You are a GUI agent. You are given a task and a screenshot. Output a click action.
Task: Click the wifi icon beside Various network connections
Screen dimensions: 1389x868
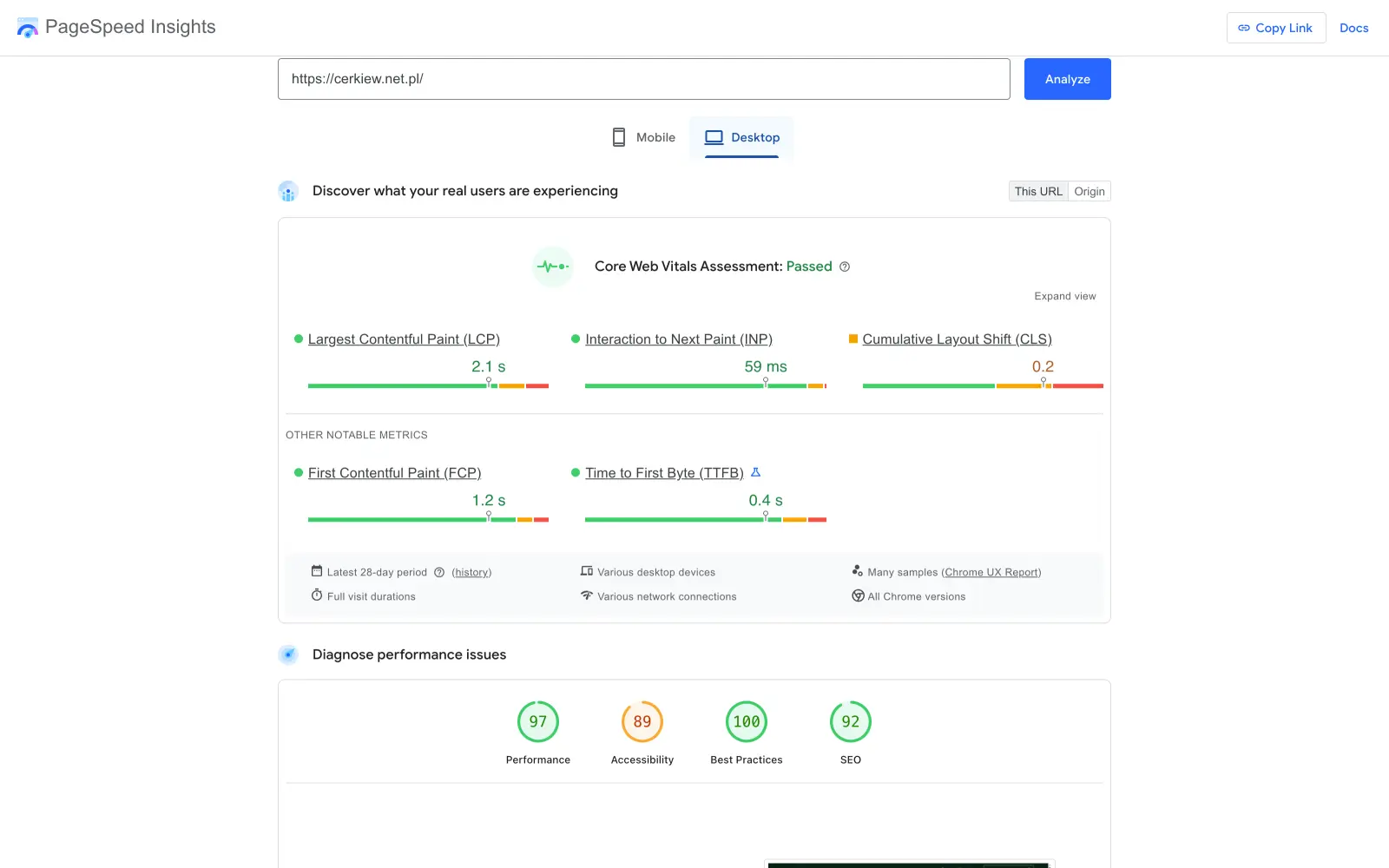pos(587,595)
